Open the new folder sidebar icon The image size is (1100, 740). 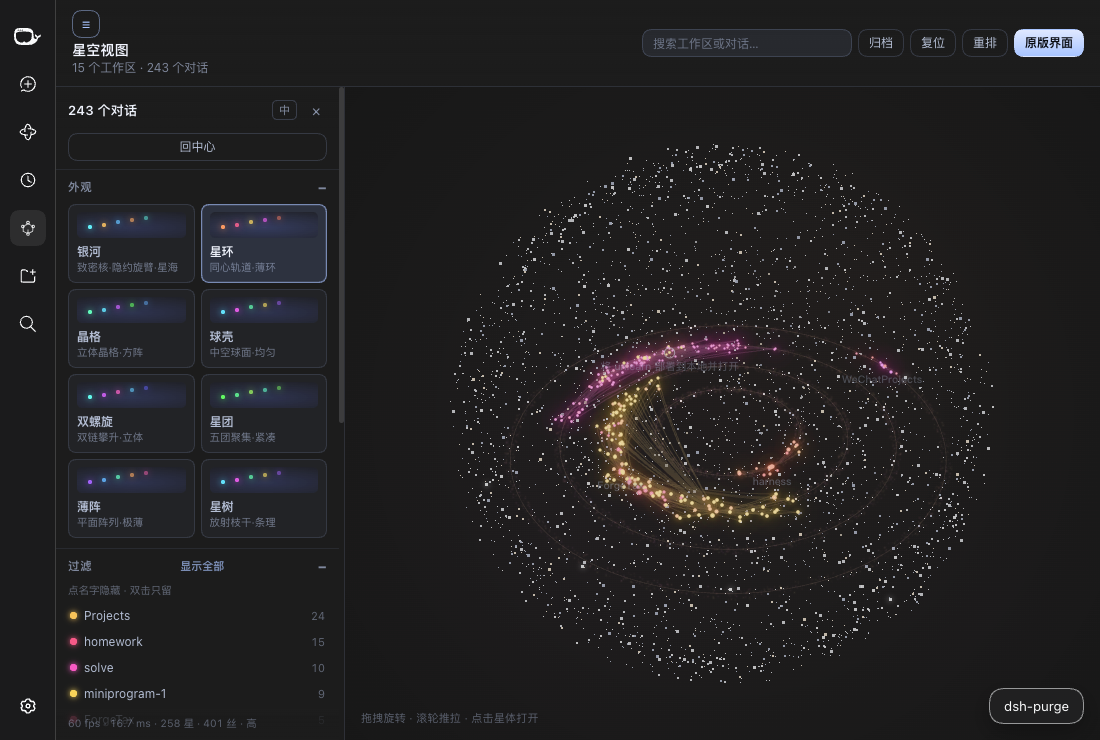(x=27, y=276)
